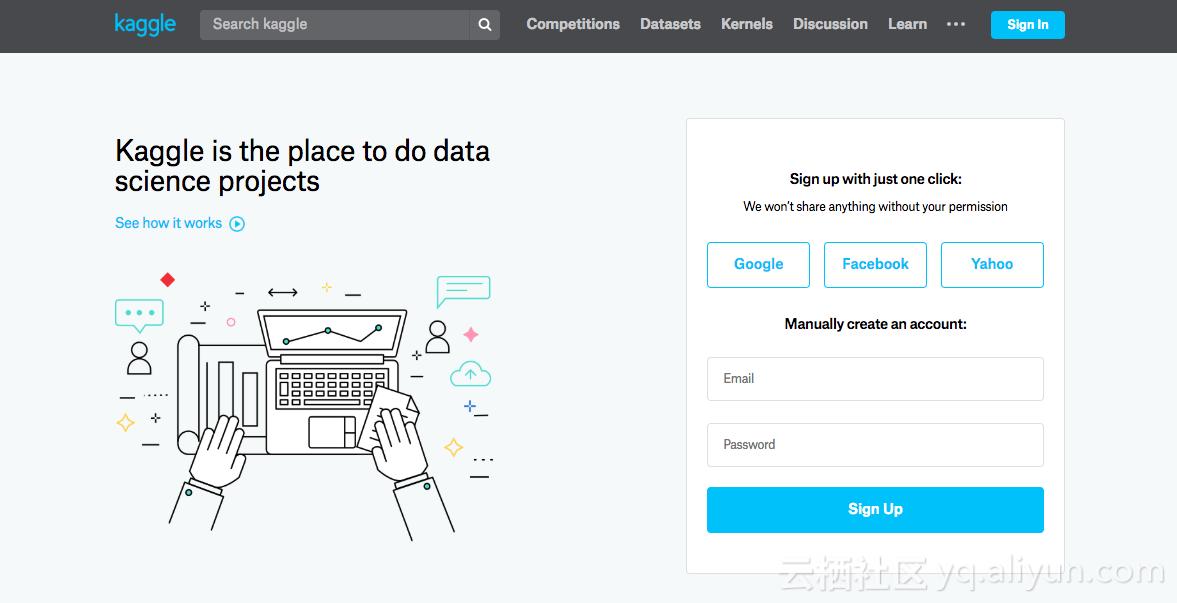Click into the Search kaggle box
1177x603 pixels.
tap(335, 25)
